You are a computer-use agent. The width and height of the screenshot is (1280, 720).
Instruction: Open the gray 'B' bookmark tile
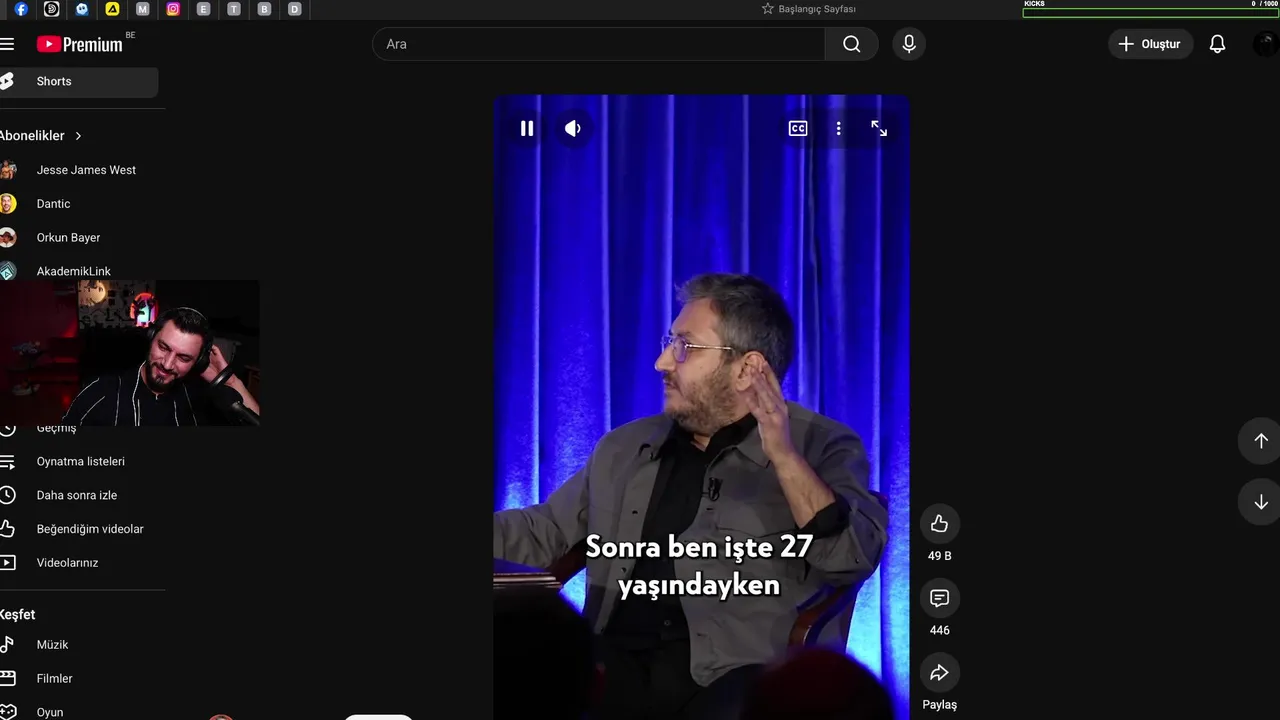[x=264, y=9]
